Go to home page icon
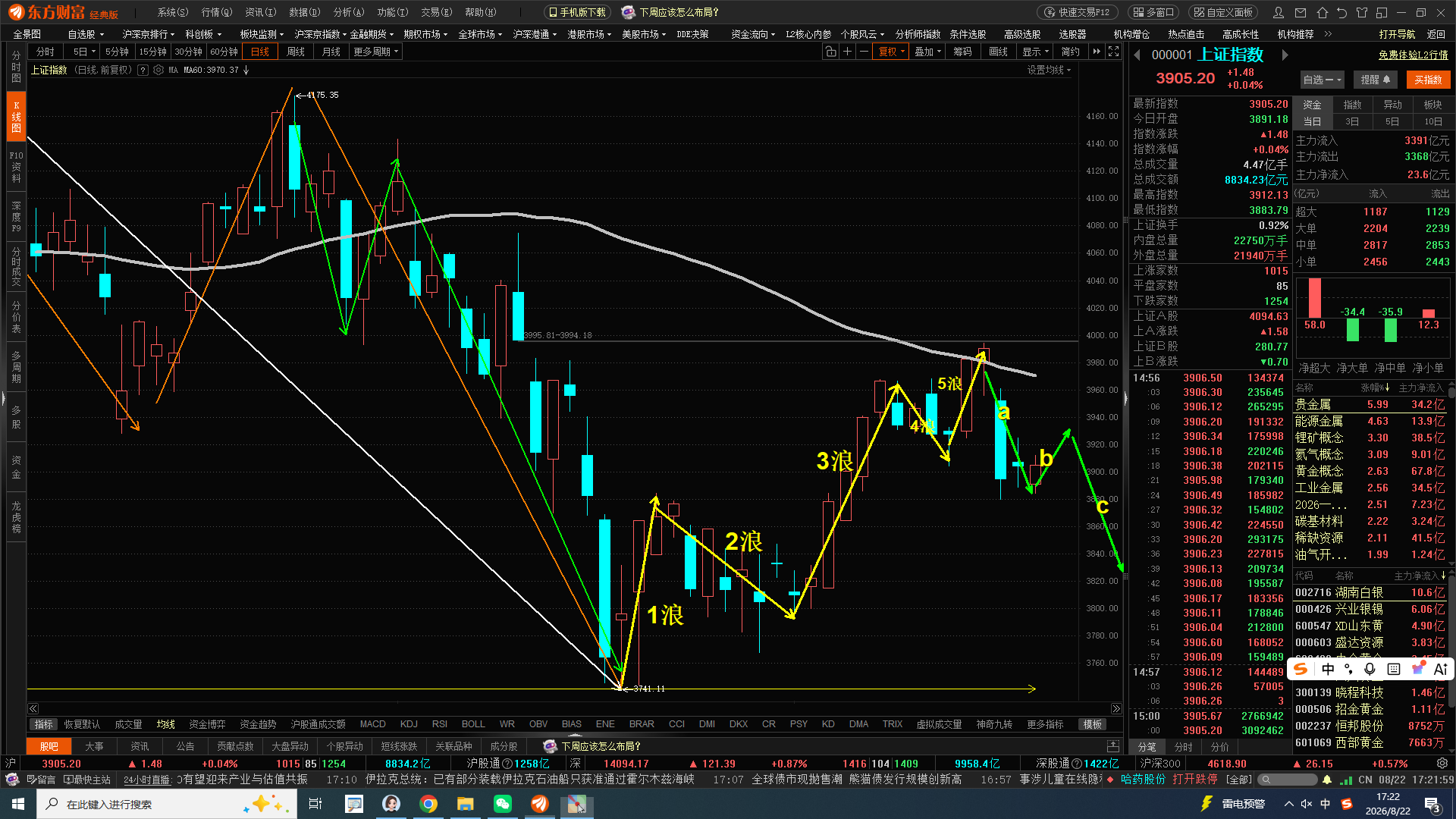The height and width of the screenshot is (819, 1456). [1323, 12]
